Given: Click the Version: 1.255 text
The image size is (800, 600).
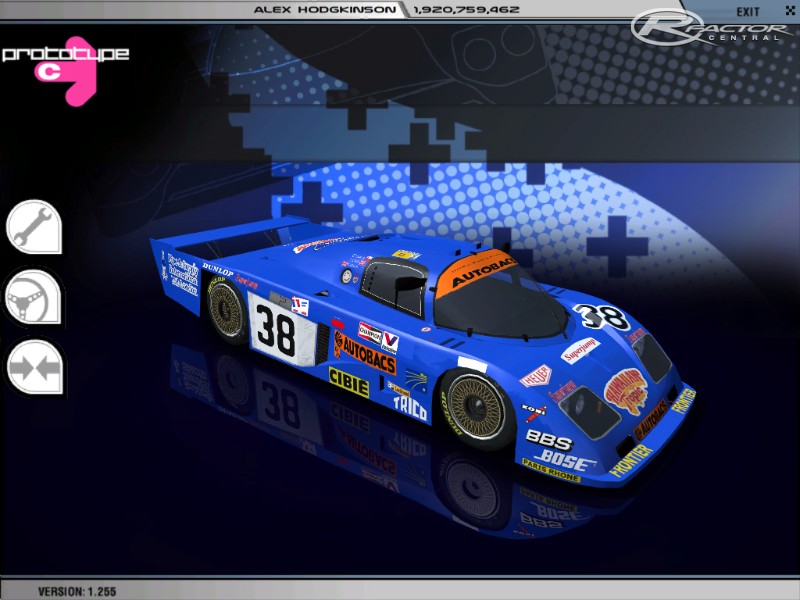Looking at the screenshot, I should (x=77, y=592).
